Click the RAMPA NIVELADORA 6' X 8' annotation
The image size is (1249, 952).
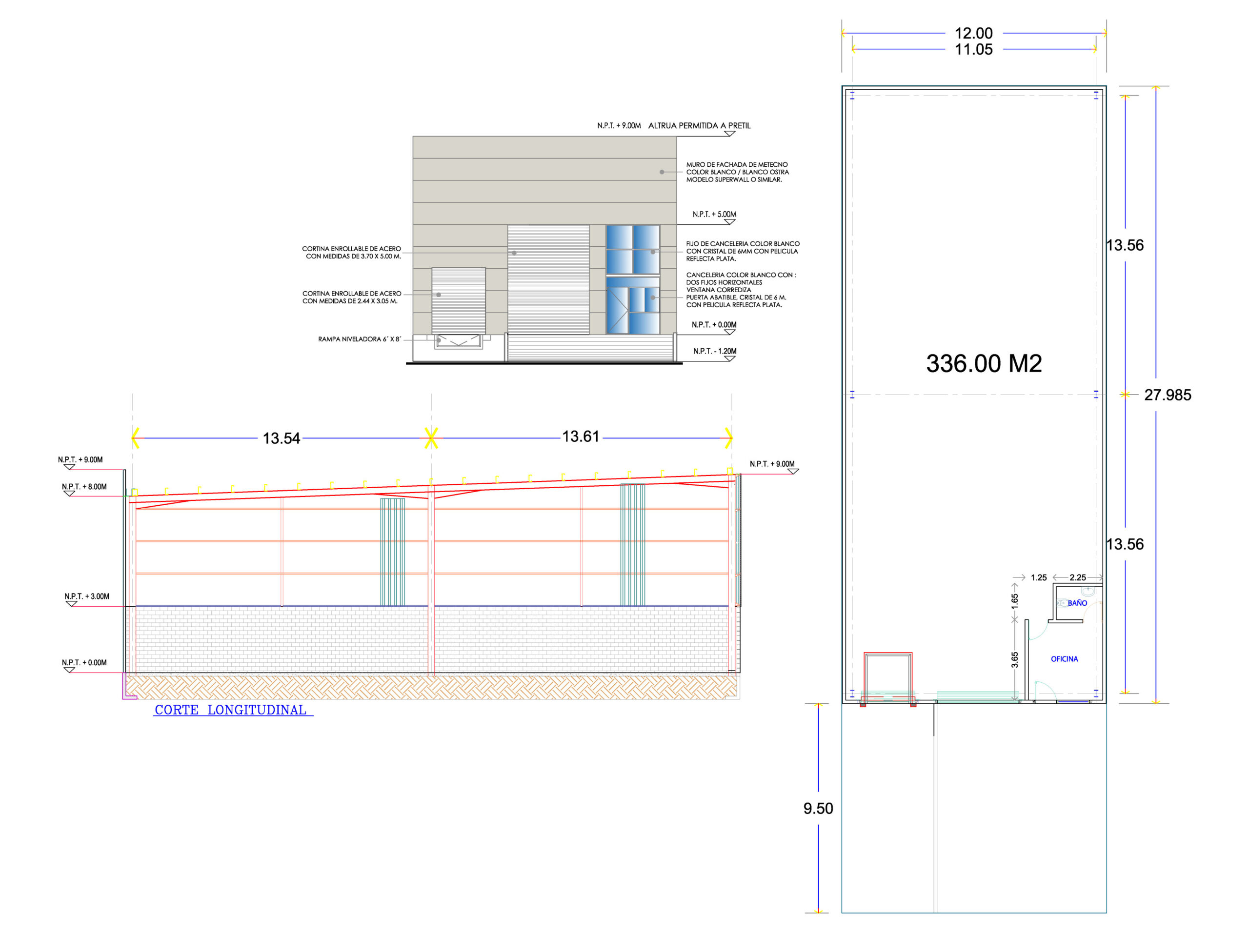click(359, 339)
